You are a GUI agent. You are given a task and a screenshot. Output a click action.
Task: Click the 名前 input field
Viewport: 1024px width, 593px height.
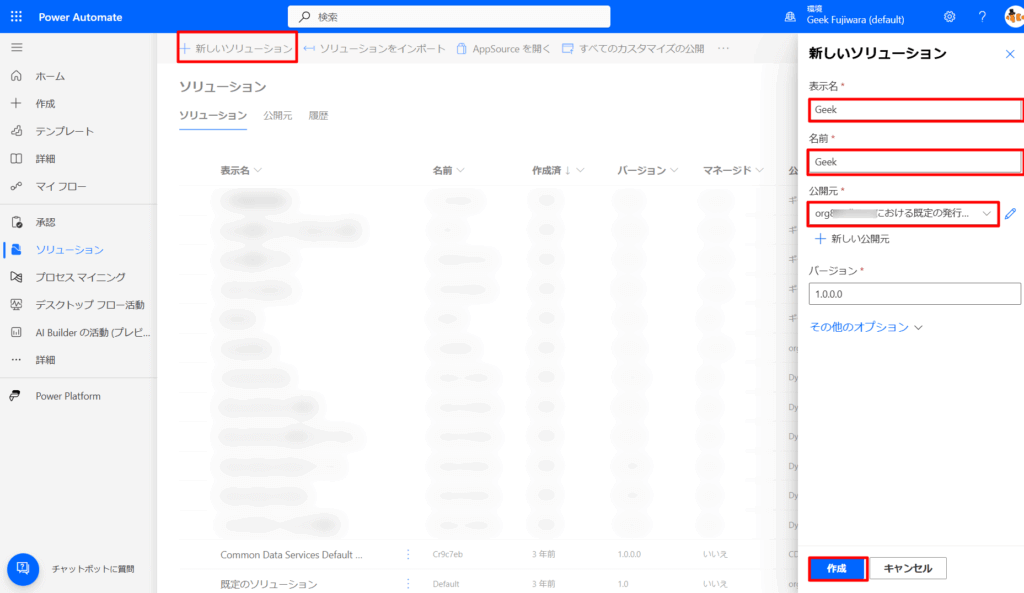pyautogui.click(x=915, y=162)
